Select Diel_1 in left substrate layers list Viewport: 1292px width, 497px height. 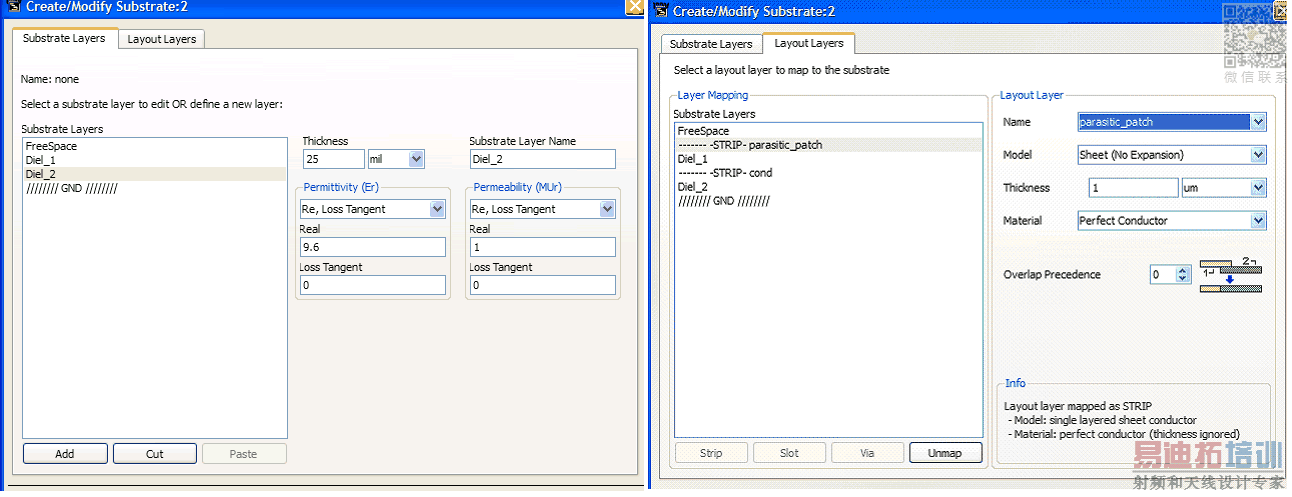154,160
